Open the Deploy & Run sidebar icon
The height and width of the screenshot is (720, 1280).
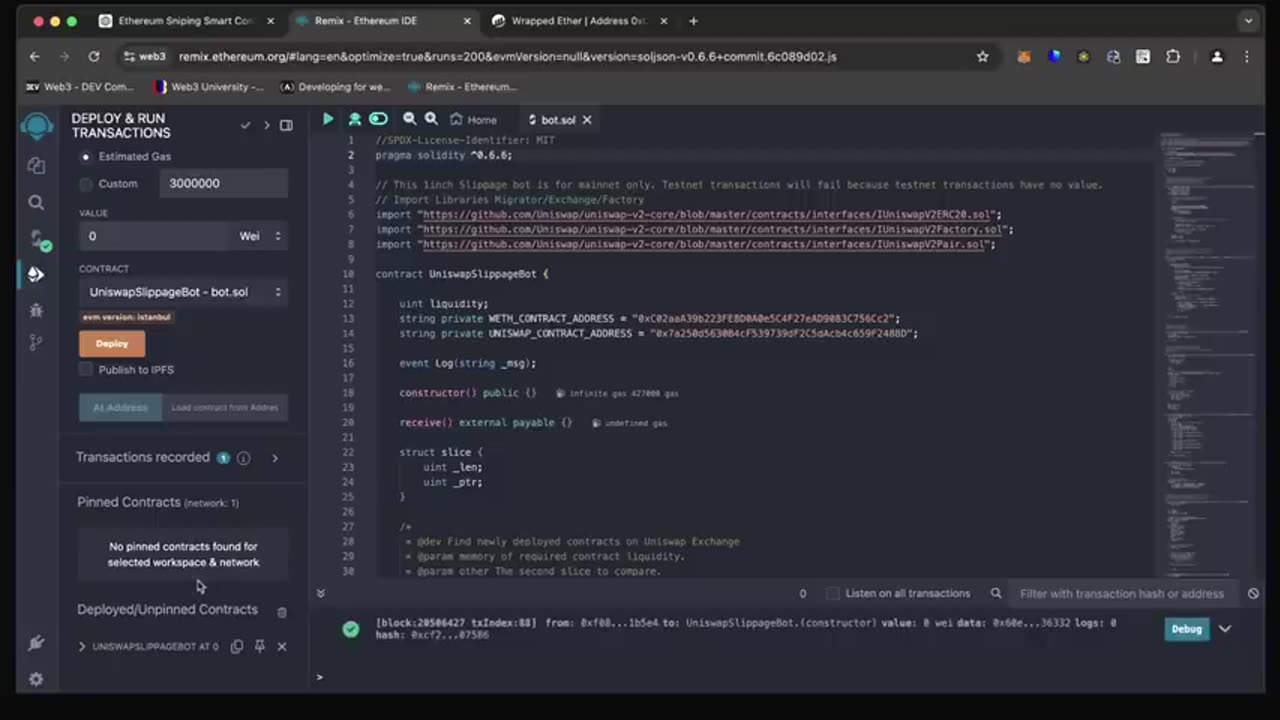click(x=36, y=274)
